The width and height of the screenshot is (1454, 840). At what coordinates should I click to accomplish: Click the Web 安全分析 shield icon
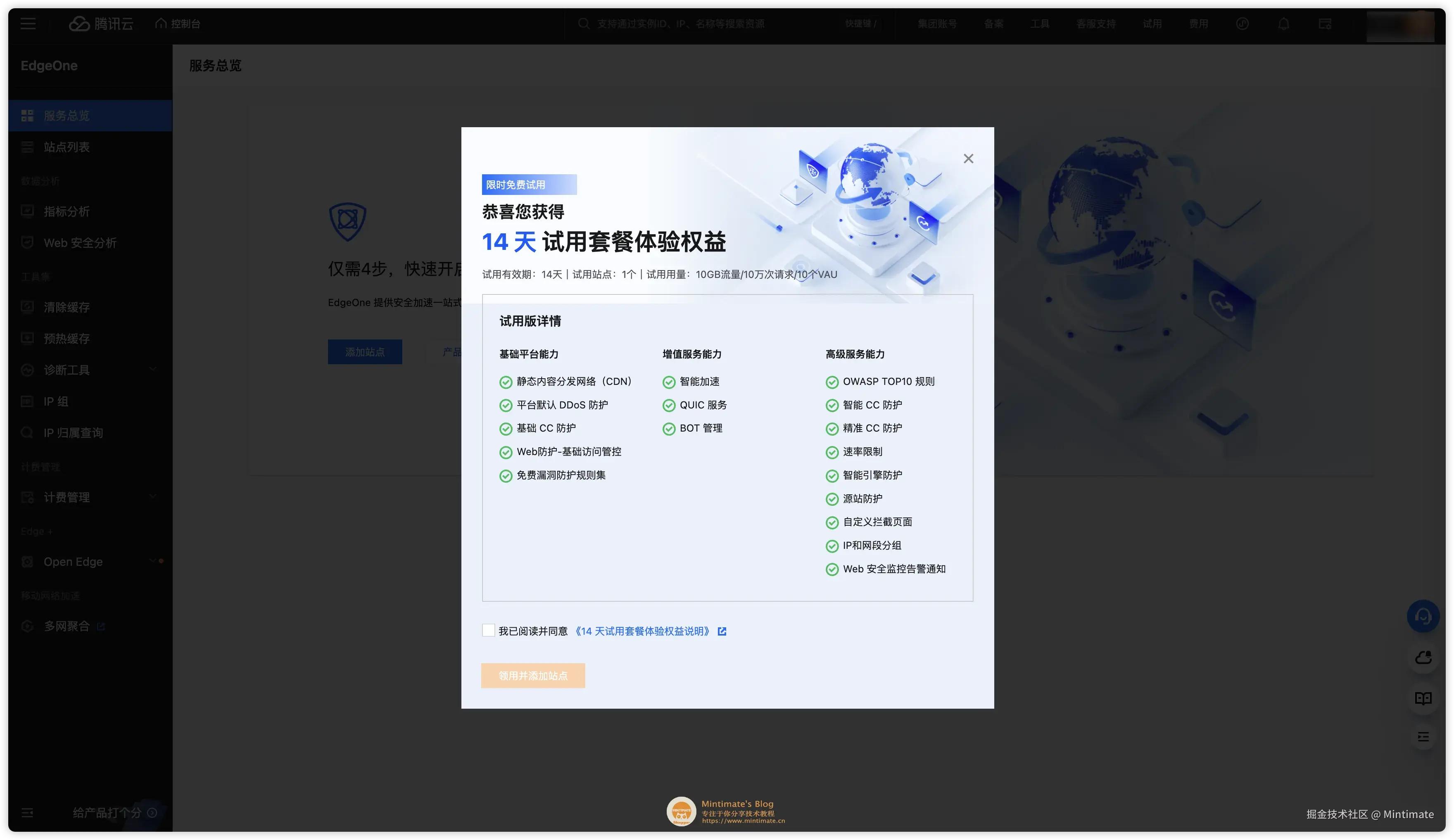coord(27,243)
